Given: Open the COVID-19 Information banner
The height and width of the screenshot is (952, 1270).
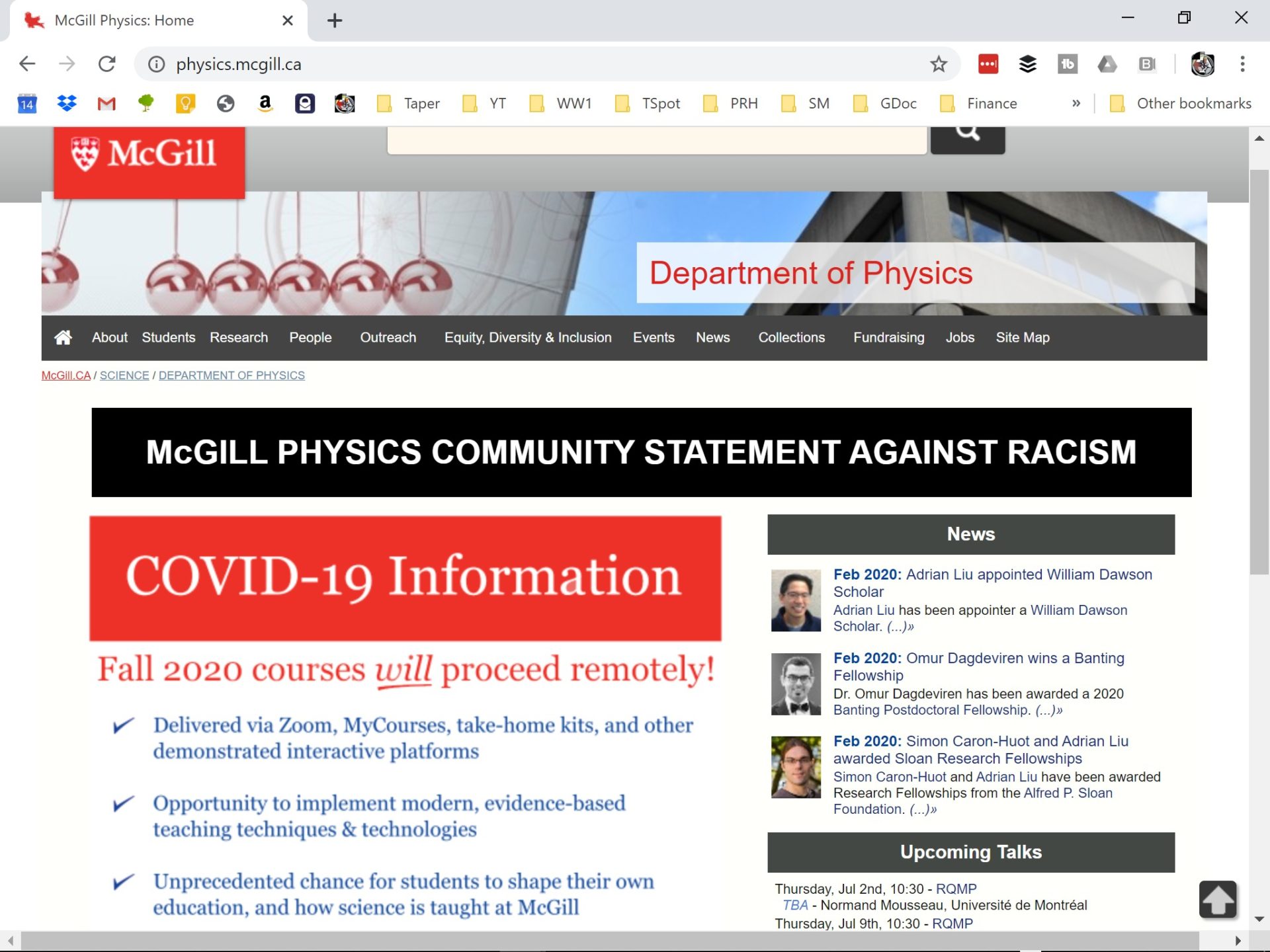Looking at the screenshot, I should pos(405,578).
